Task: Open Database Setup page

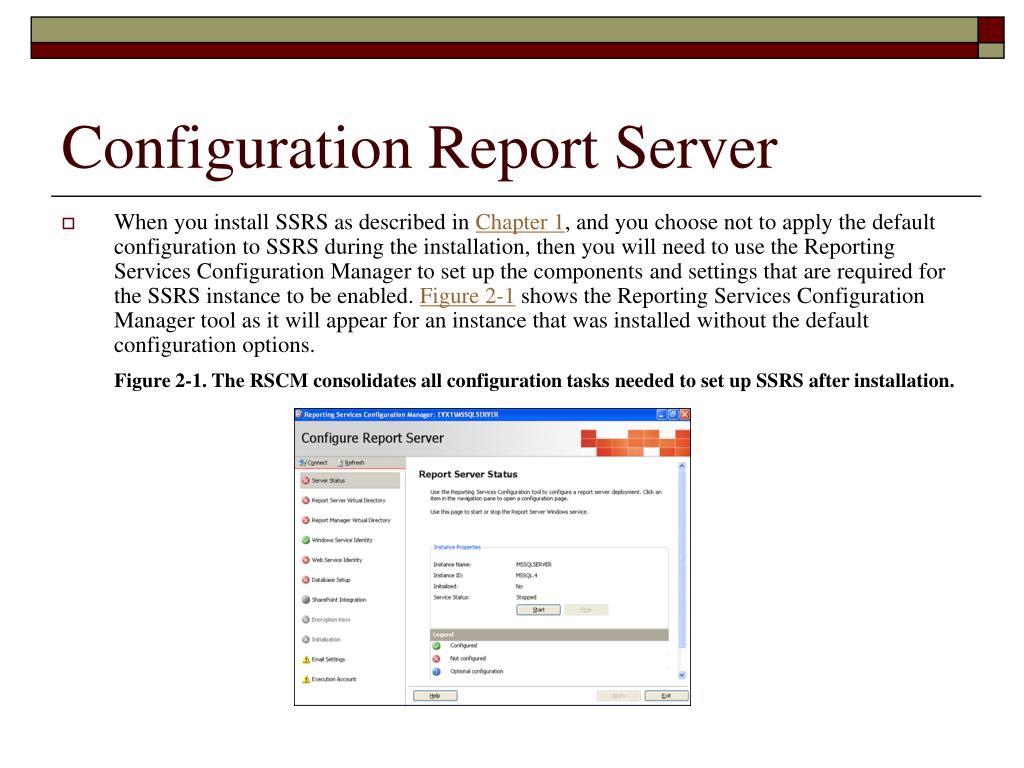Action: coord(326,580)
